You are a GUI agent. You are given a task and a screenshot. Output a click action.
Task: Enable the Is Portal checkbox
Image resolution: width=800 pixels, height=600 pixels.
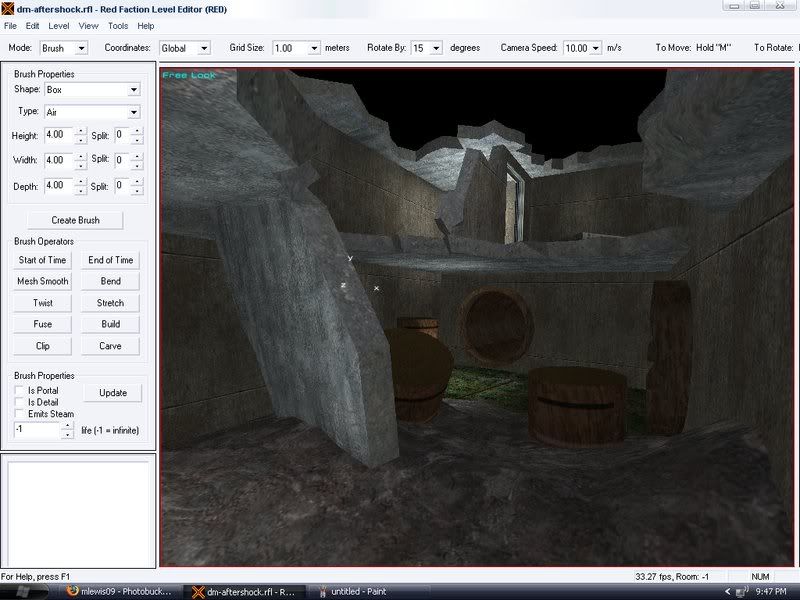coord(19,390)
